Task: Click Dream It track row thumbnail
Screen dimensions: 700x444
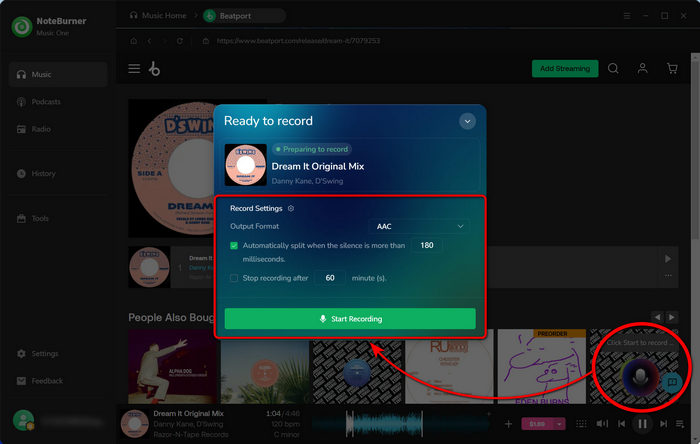Action: tap(149, 267)
